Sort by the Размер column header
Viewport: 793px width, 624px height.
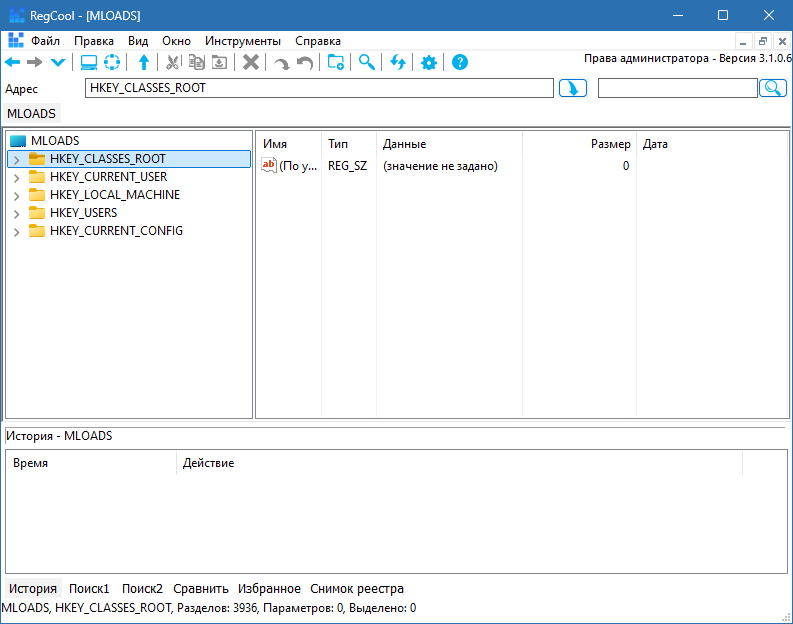coord(579,144)
